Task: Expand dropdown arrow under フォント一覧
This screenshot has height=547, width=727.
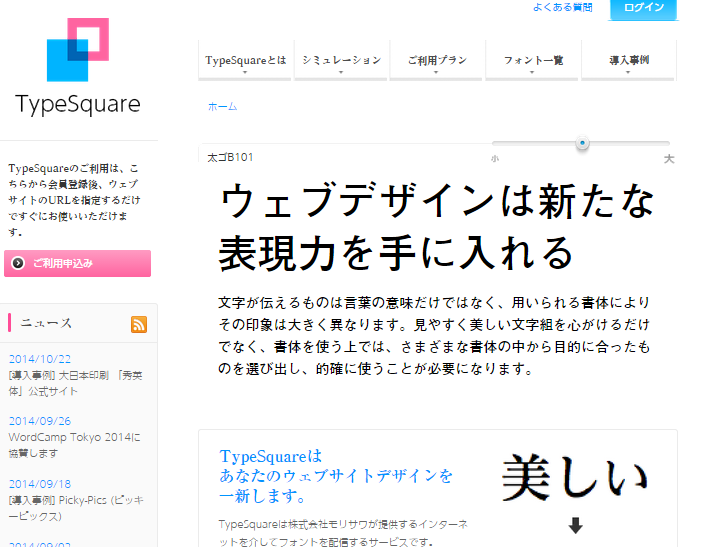Action: coord(532,72)
